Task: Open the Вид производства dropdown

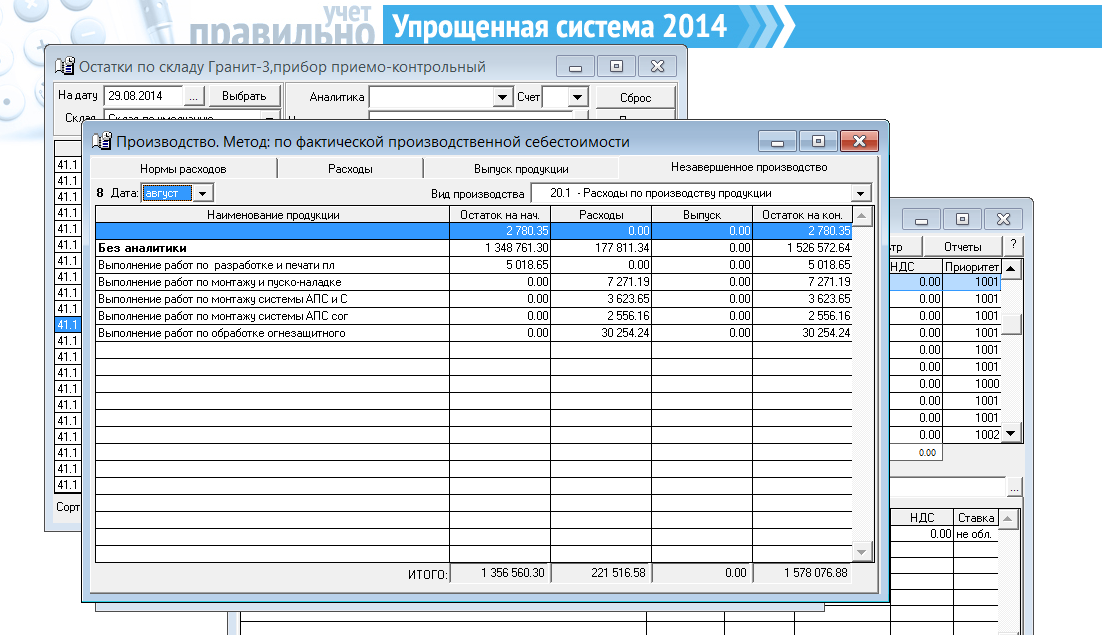Action: pyautogui.click(x=861, y=193)
